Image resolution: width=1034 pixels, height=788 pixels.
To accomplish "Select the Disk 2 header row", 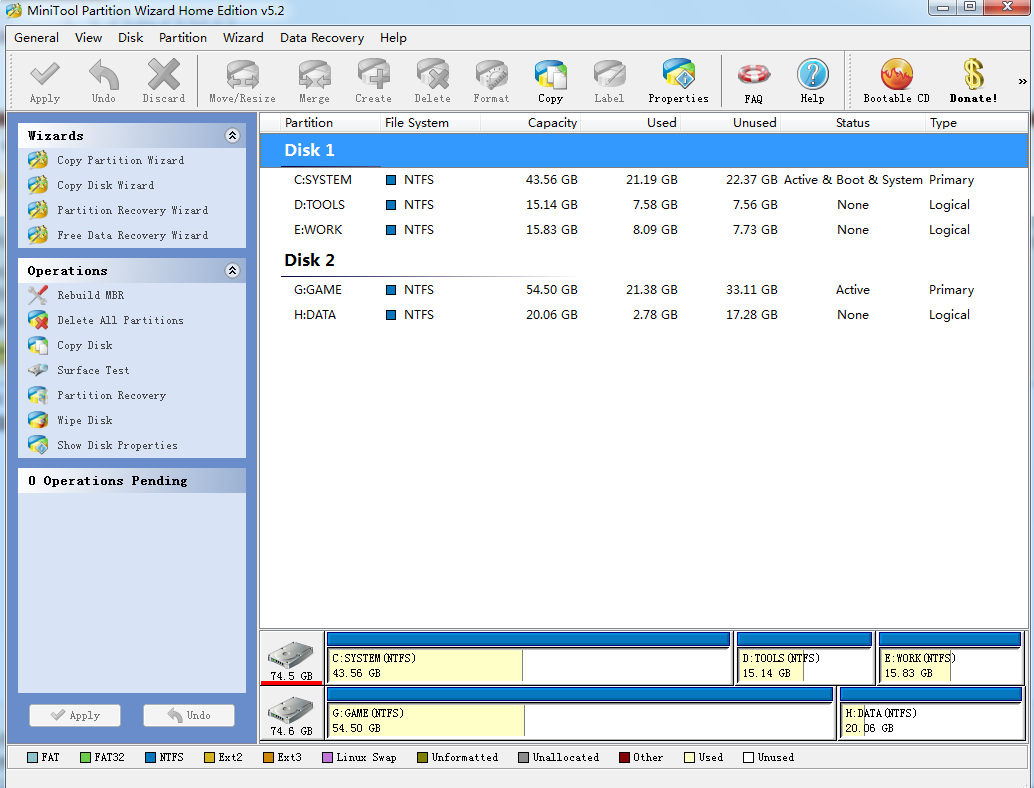I will coord(644,260).
